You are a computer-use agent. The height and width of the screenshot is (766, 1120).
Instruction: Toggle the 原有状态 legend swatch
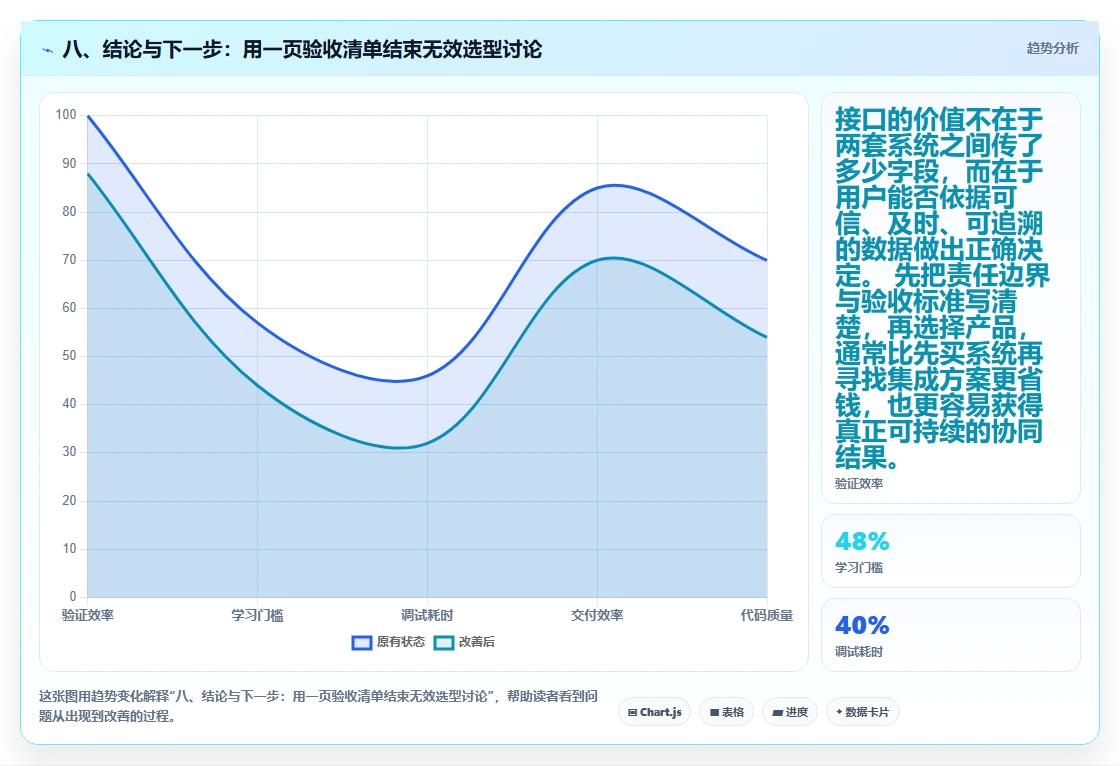[x=362, y=642]
